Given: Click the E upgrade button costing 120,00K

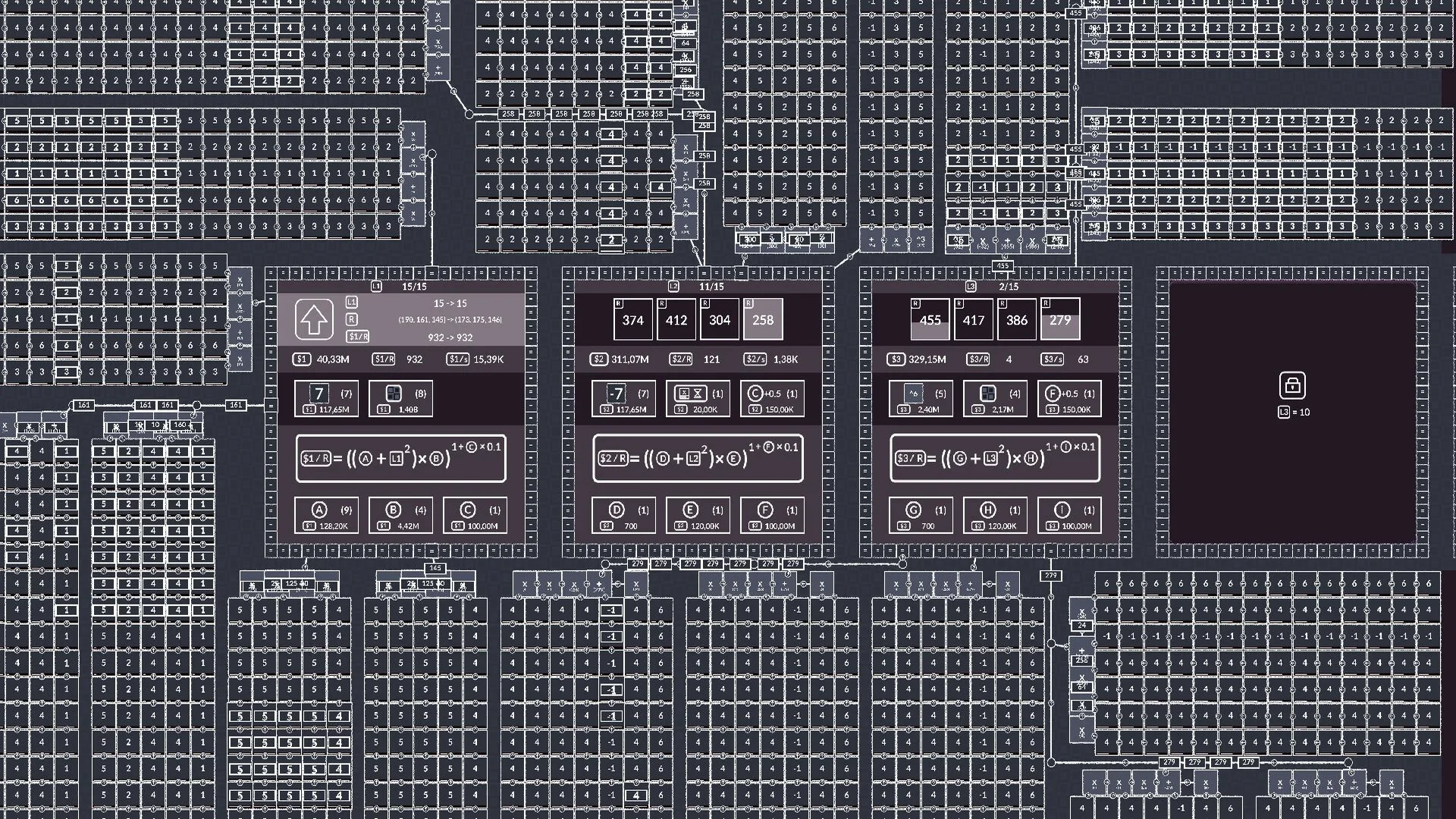Looking at the screenshot, I should coord(698,514).
